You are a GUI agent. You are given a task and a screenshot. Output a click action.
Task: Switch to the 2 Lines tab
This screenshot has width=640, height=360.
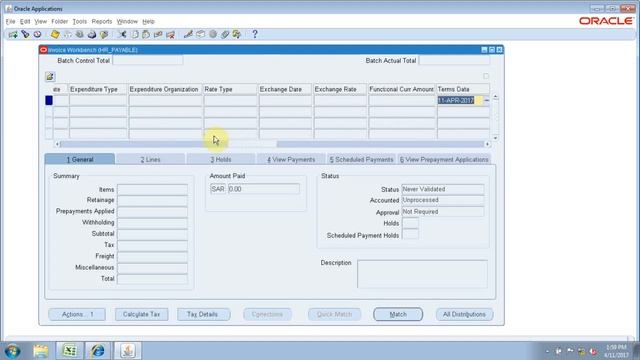(x=151, y=160)
